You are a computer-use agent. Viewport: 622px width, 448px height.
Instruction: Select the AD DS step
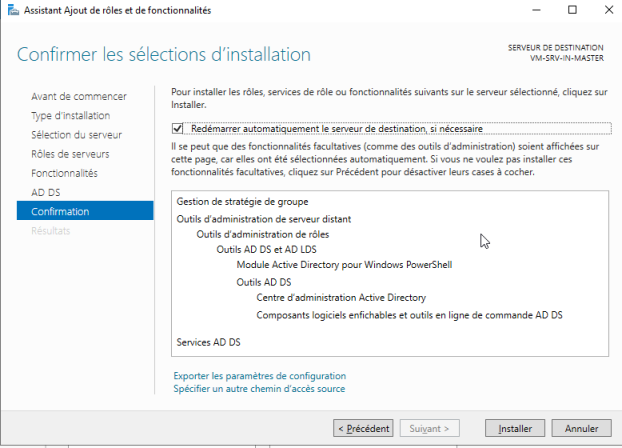pyautogui.click(x=46, y=192)
